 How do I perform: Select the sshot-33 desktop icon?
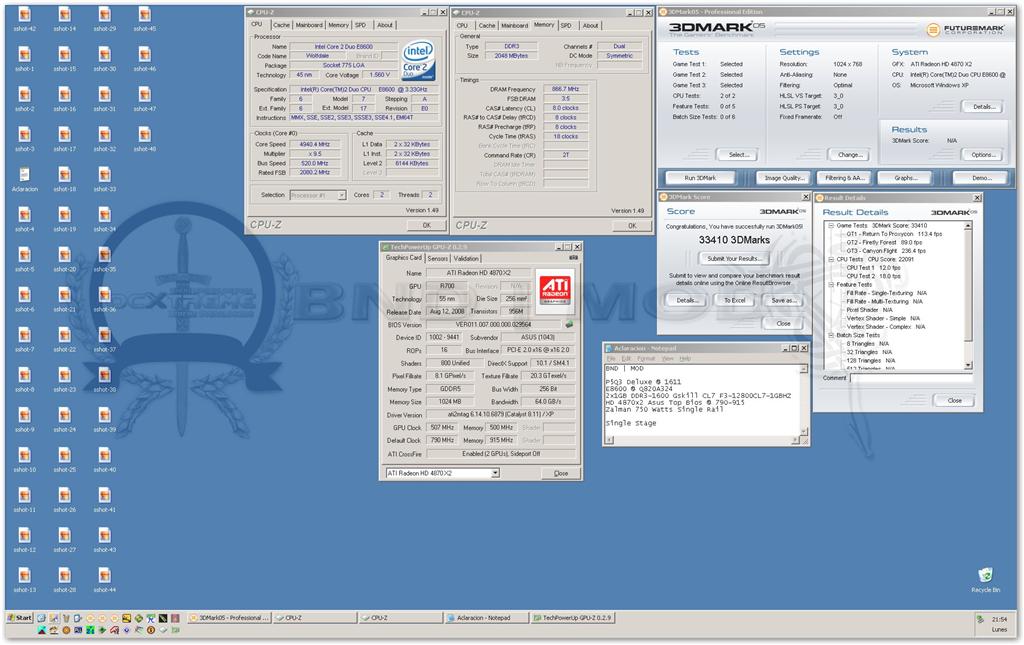[x=104, y=180]
